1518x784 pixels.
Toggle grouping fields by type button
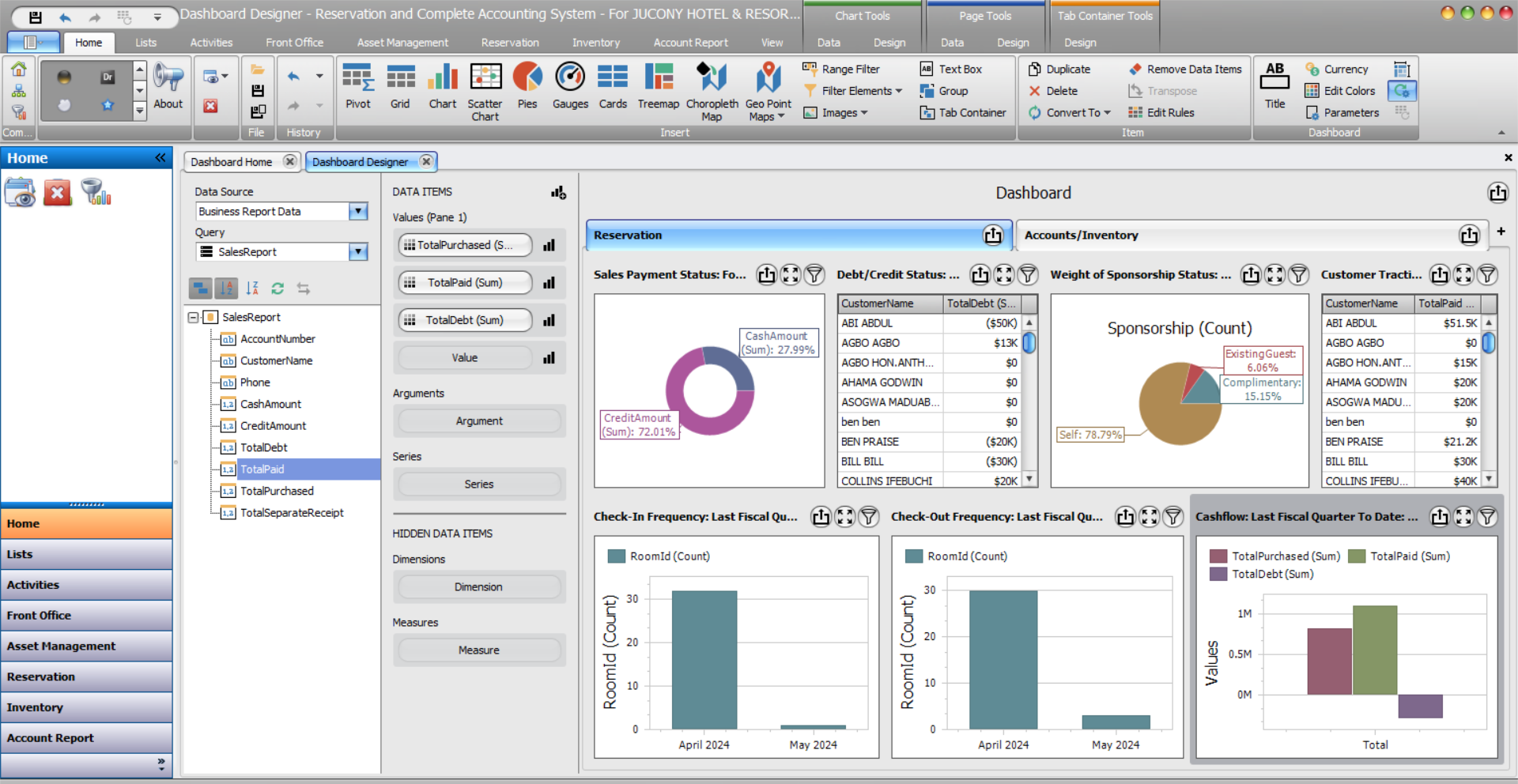pos(201,288)
